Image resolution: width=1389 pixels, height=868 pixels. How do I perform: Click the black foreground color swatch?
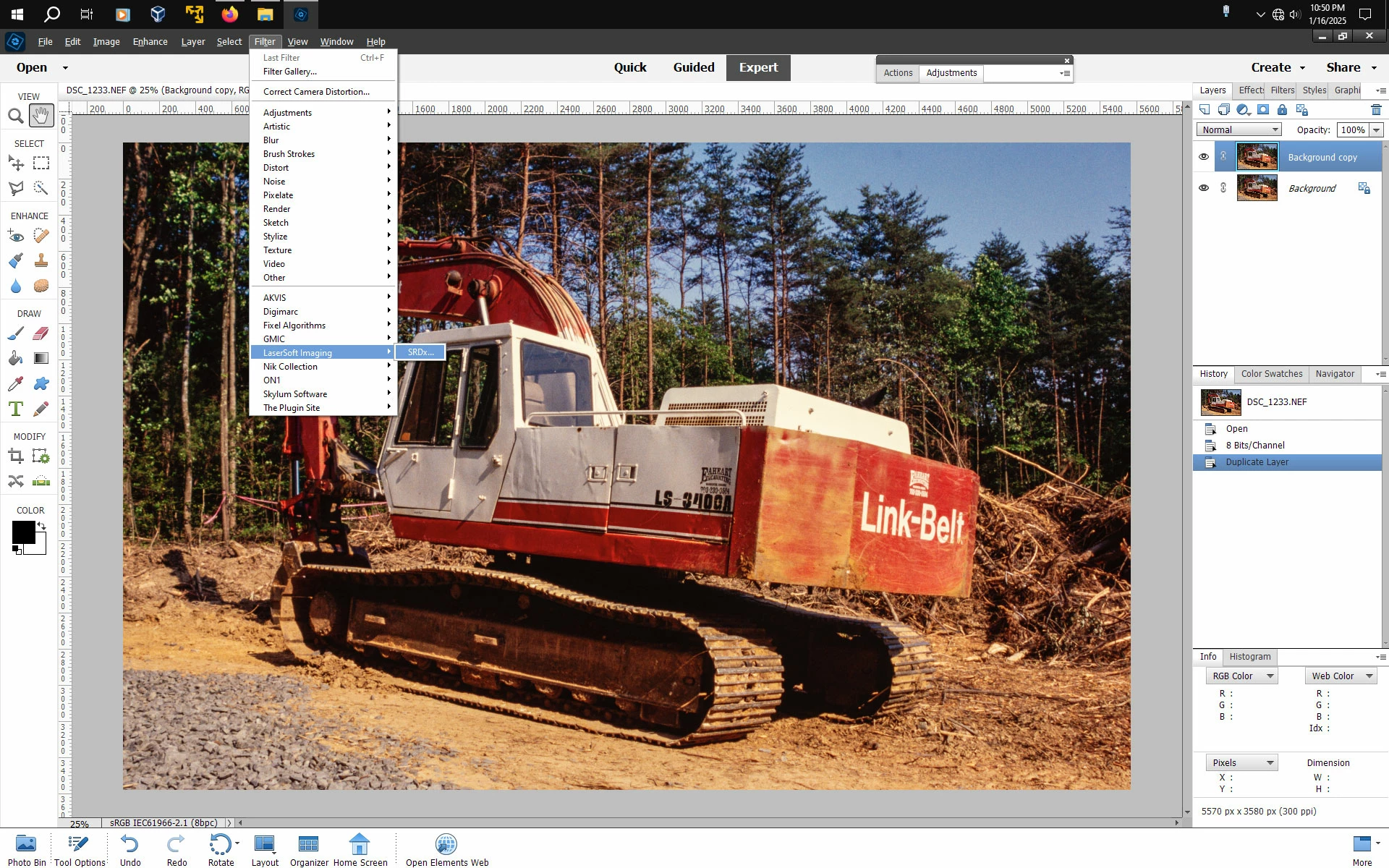22,532
